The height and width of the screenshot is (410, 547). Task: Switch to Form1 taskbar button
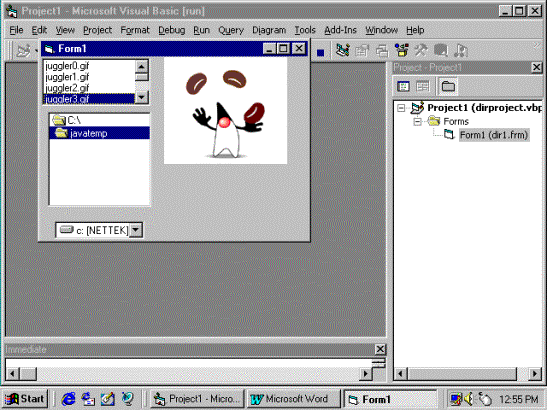click(x=390, y=399)
